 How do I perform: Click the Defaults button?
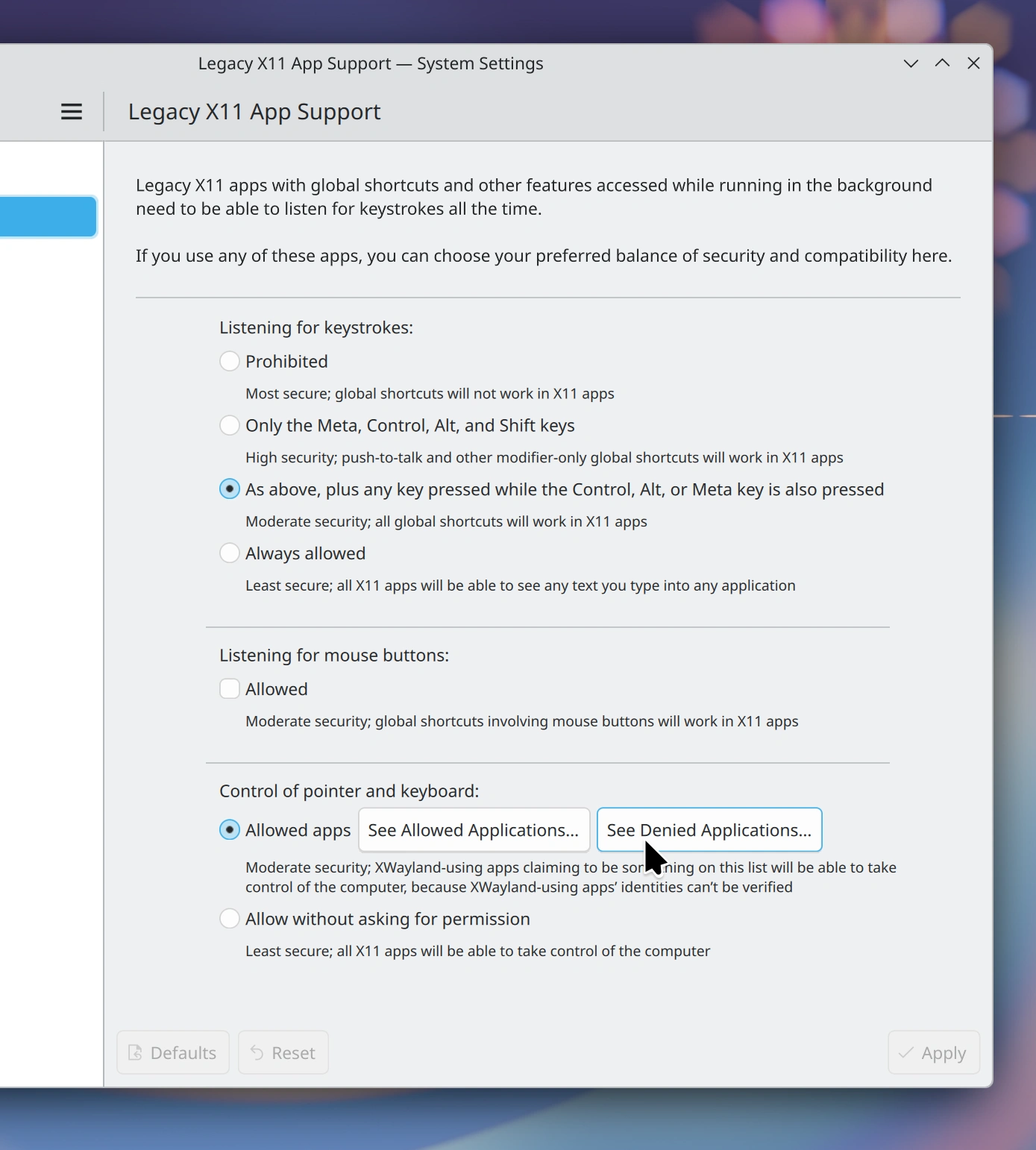click(173, 1052)
